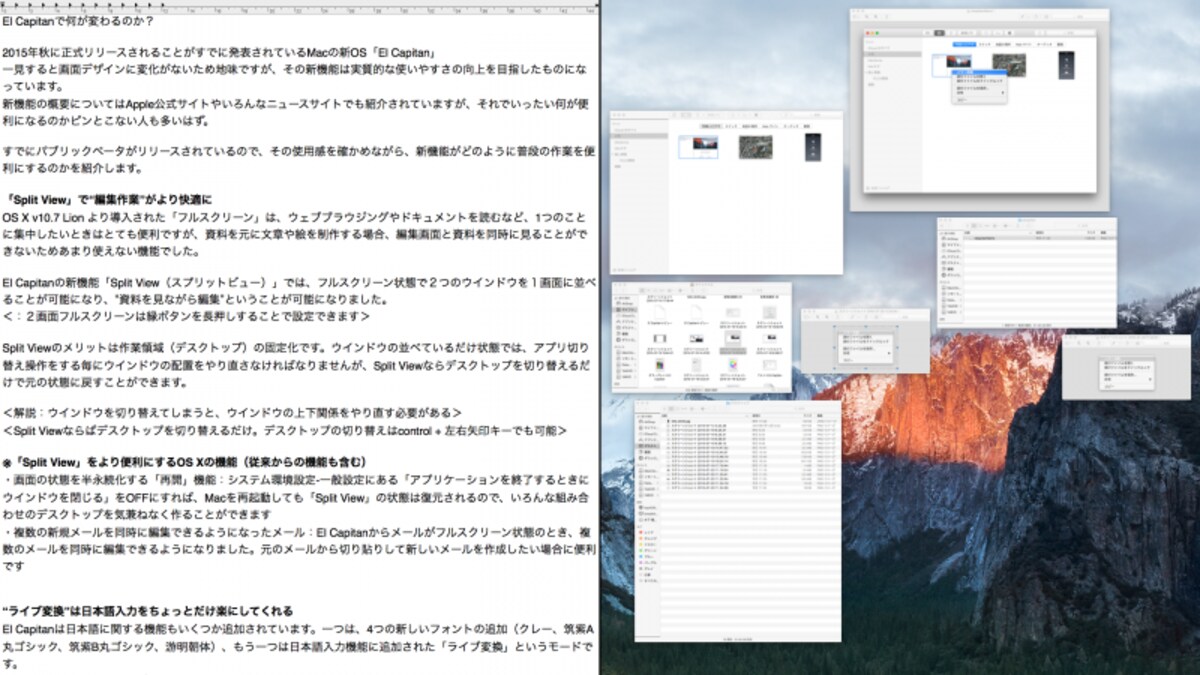Click the dark phone screenshot in the three-photo window

click(812, 147)
